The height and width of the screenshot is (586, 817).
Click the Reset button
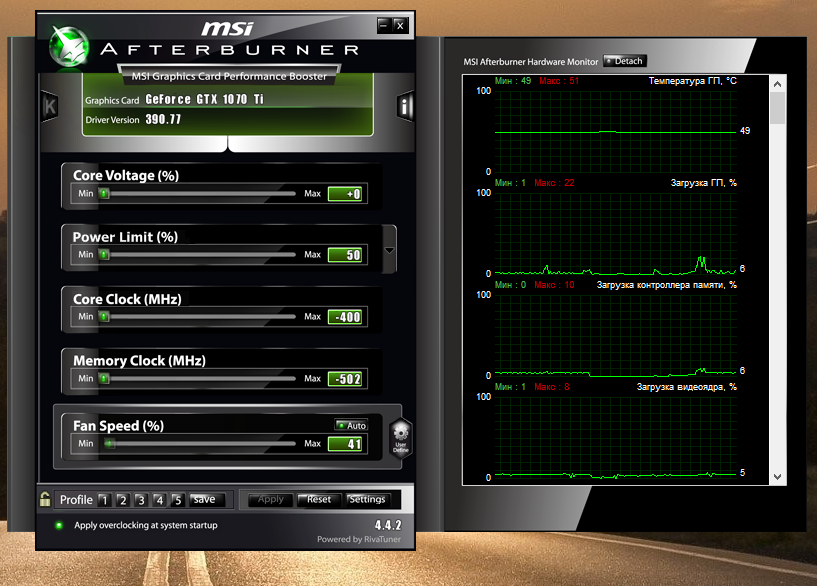pyautogui.click(x=318, y=500)
